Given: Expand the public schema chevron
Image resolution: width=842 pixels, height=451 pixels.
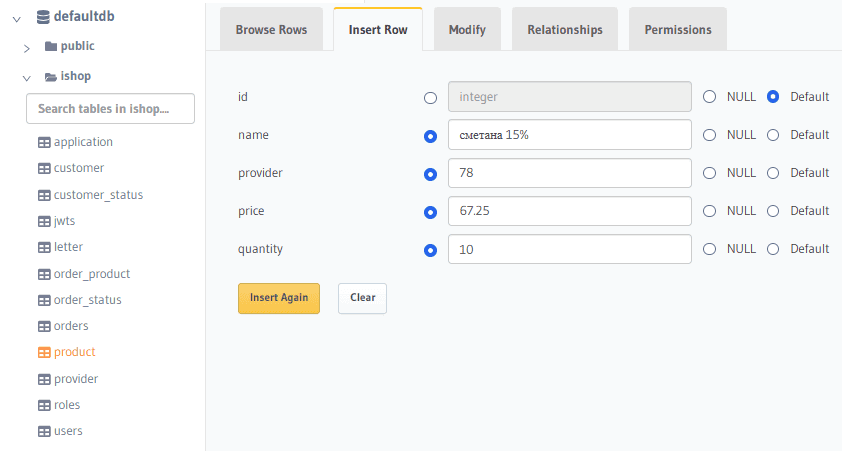Looking at the screenshot, I should [x=27, y=47].
